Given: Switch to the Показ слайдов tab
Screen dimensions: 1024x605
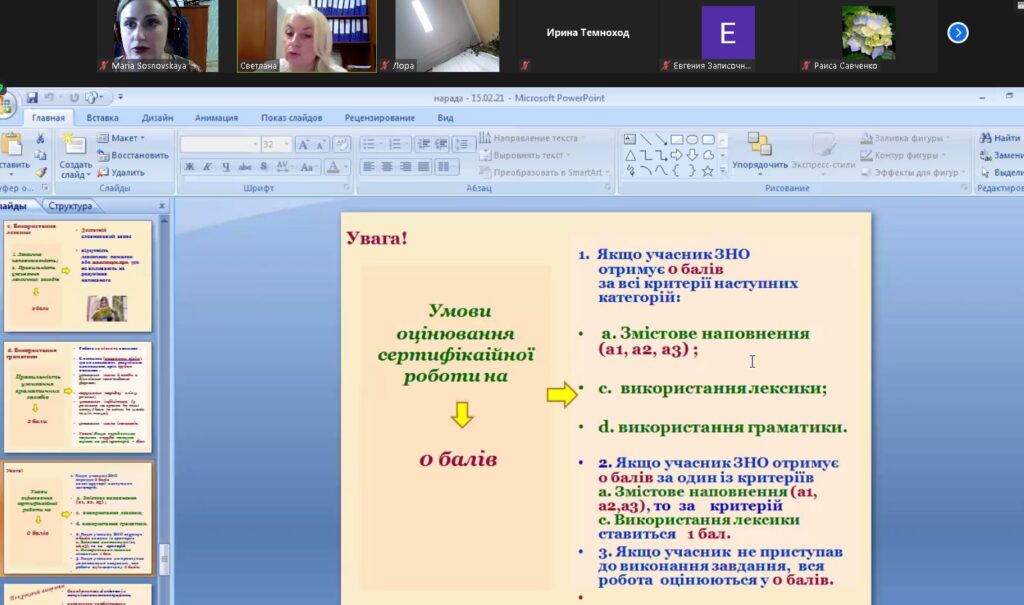Looking at the screenshot, I should click(291, 118).
